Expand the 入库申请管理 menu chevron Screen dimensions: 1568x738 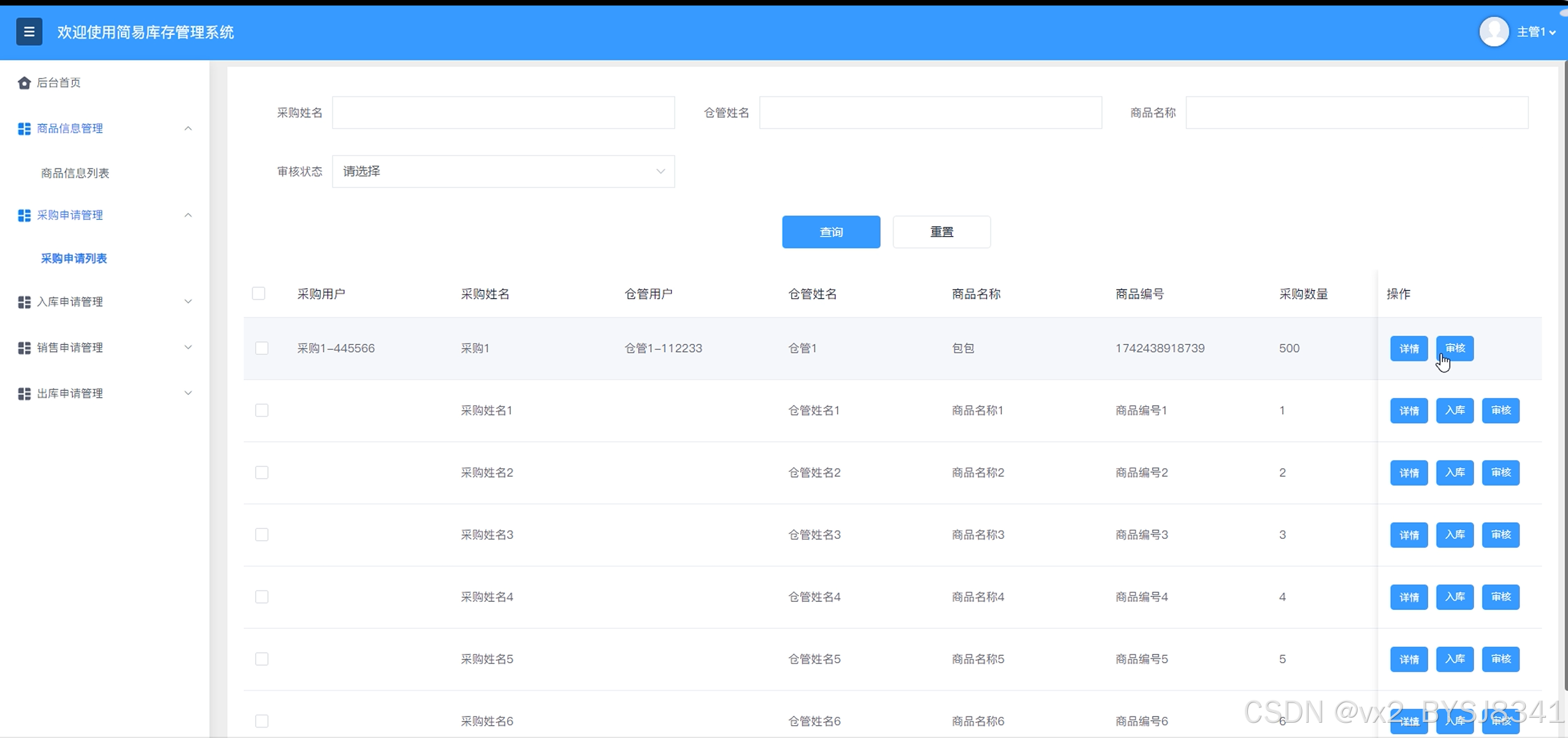(x=188, y=302)
